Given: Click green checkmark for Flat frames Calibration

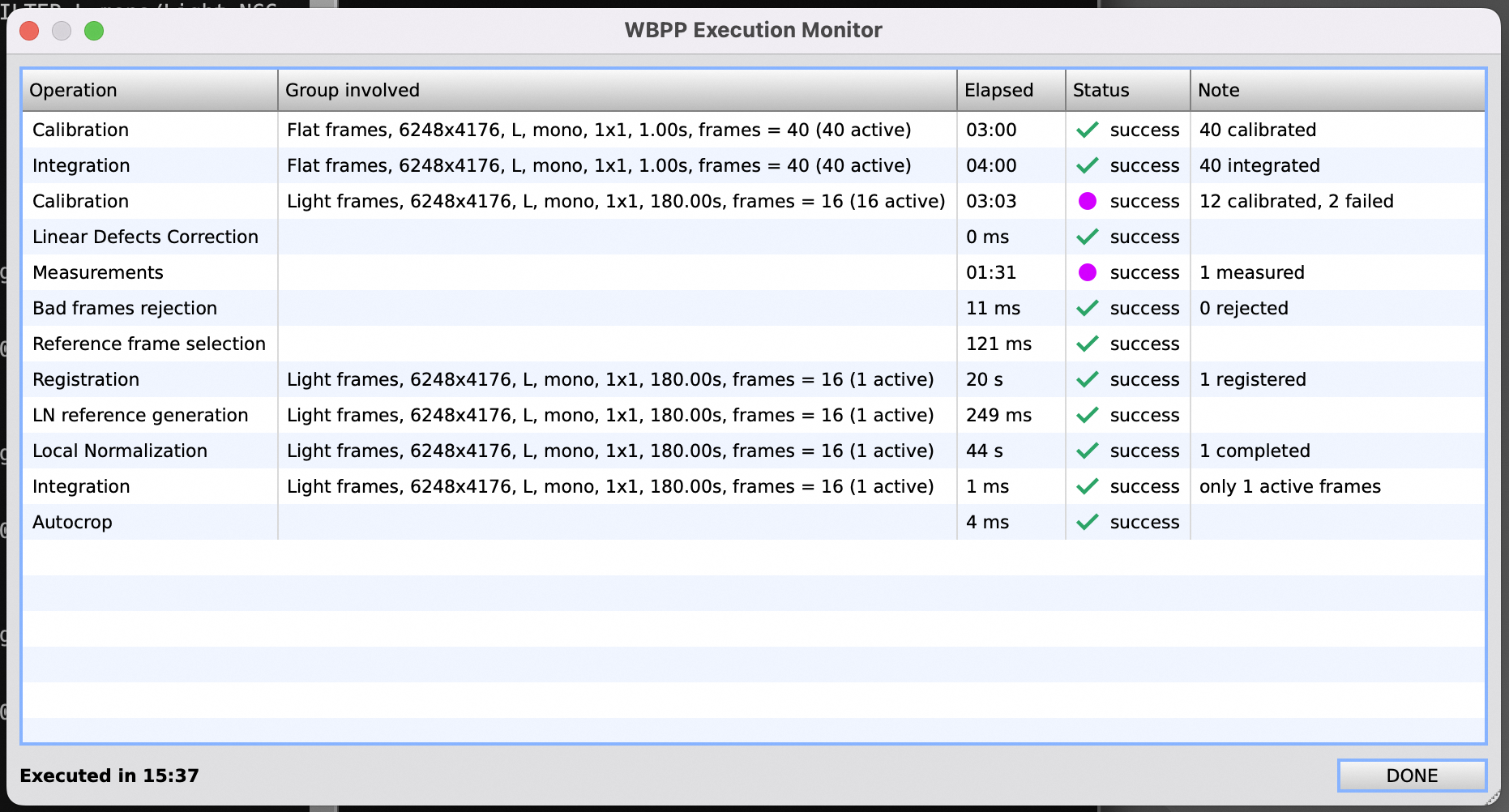Looking at the screenshot, I should coord(1088,130).
